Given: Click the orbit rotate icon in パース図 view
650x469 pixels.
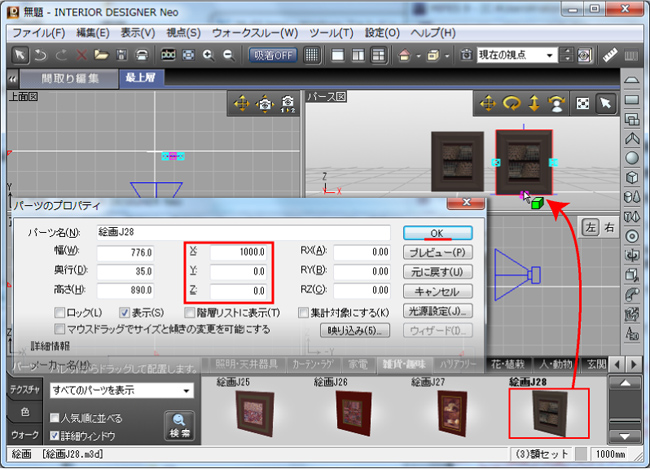Looking at the screenshot, I should pos(511,103).
